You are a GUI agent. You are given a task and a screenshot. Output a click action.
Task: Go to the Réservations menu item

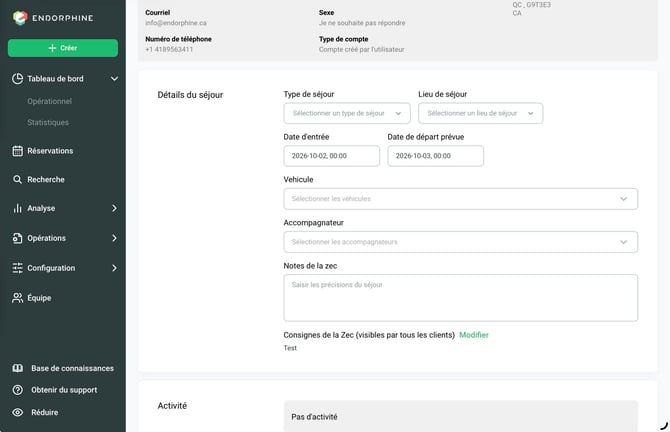coord(50,151)
